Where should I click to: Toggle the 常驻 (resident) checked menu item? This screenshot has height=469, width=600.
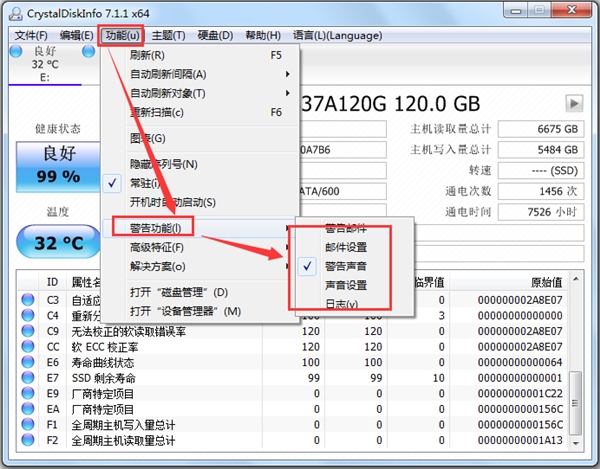click(200, 183)
